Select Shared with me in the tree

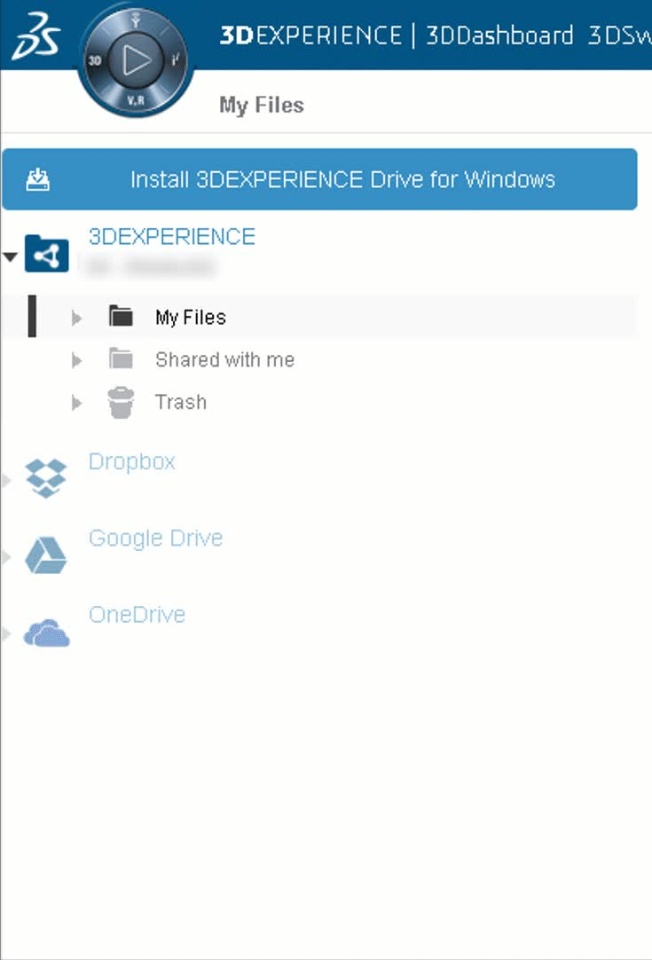pos(225,359)
